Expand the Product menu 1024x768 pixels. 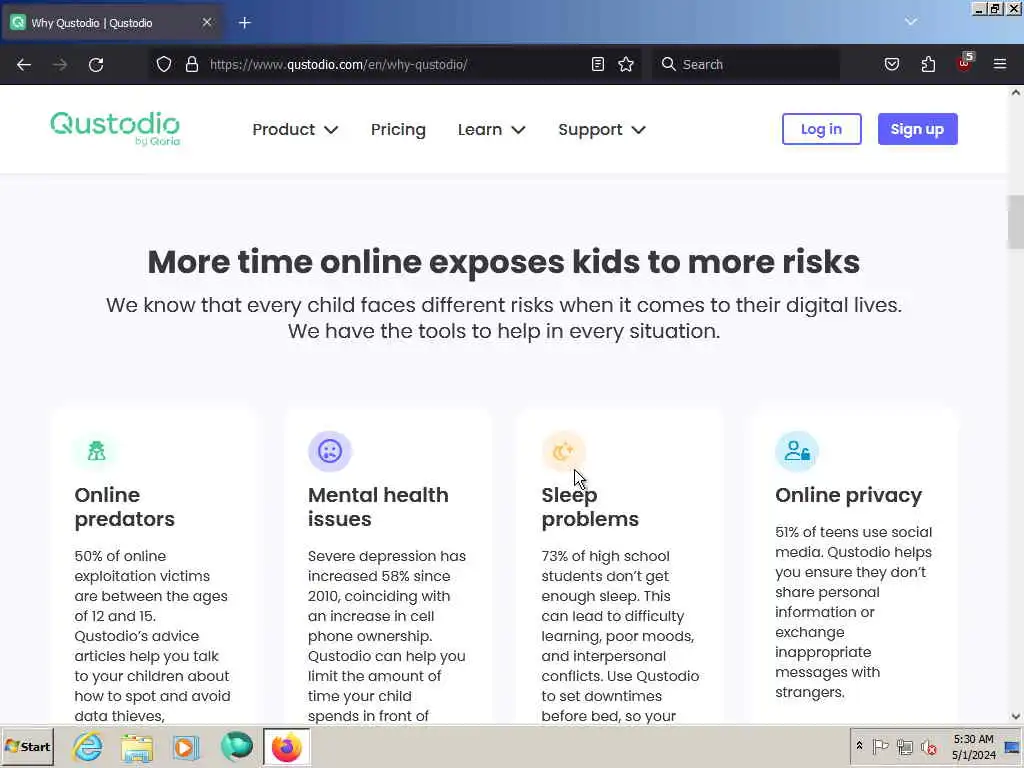[x=295, y=129]
